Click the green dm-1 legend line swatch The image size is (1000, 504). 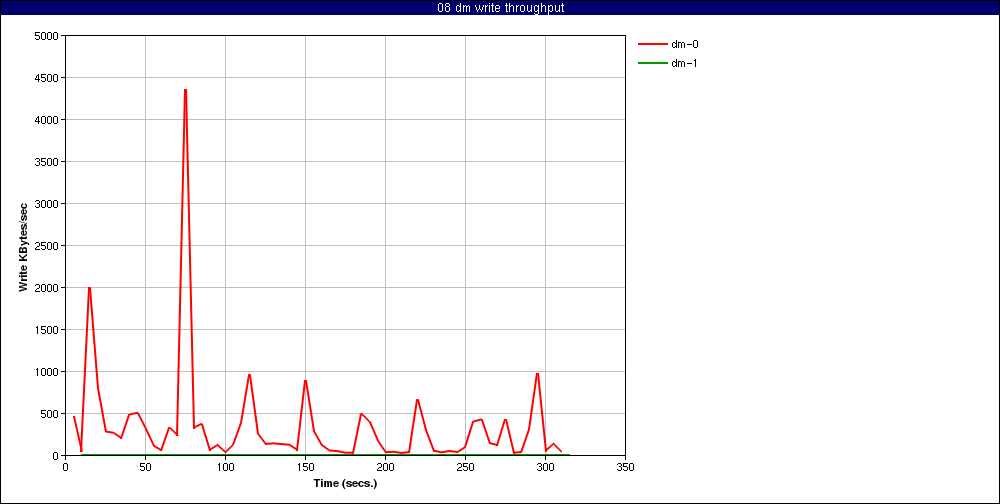[651, 63]
